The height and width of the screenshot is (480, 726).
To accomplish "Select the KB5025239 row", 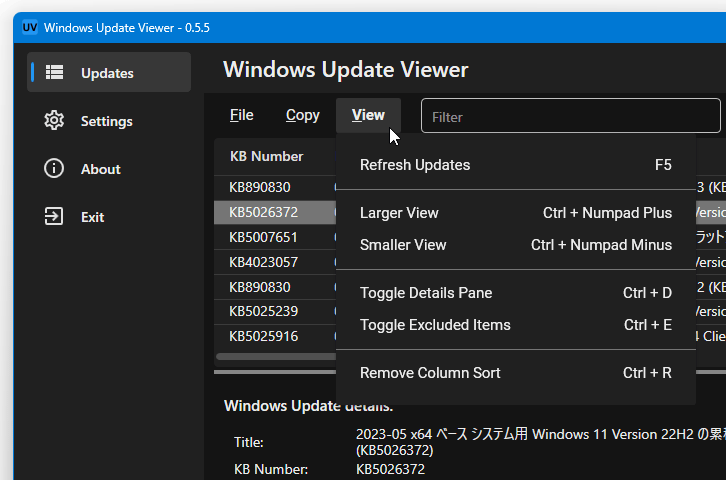I will (x=275, y=312).
